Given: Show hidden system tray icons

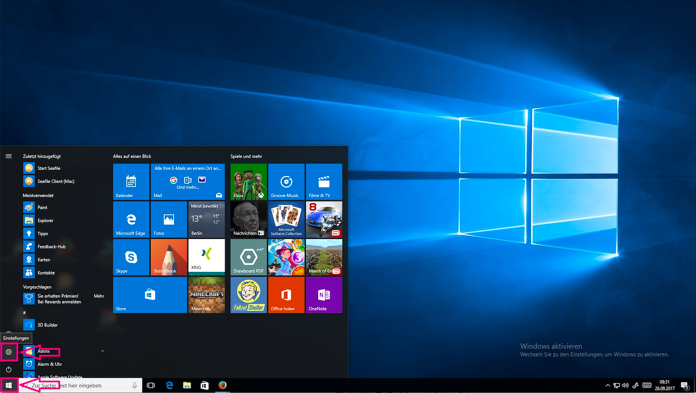Looking at the screenshot, I should click(608, 385).
